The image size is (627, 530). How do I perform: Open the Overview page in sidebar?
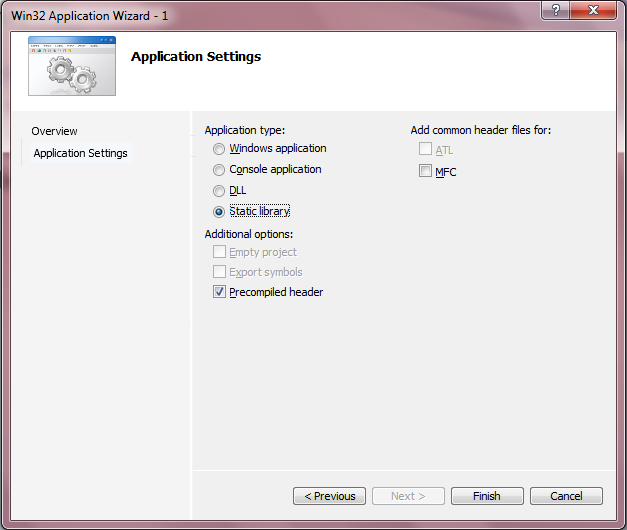click(54, 131)
